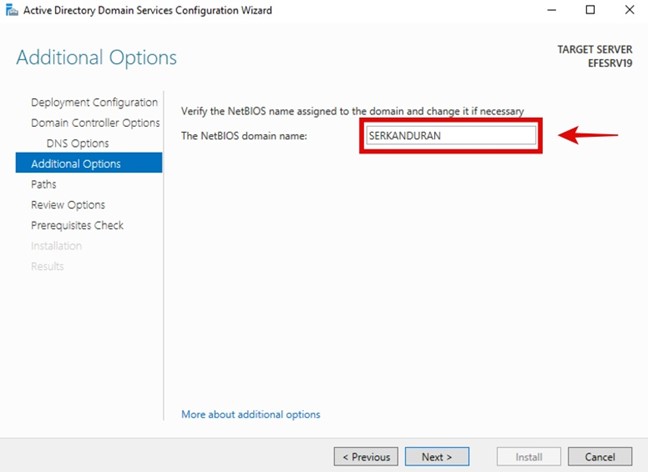Click the NetBIOS domain name field
This screenshot has height=472, width=648.
coord(451,136)
